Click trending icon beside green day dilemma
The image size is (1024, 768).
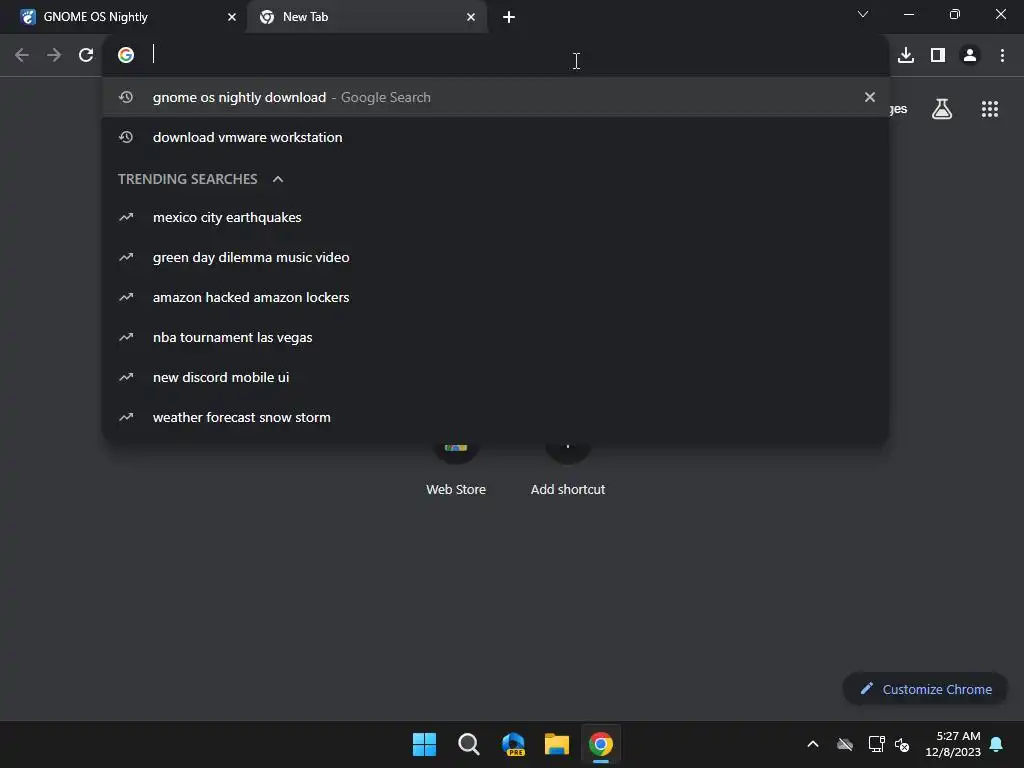(x=126, y=257)
